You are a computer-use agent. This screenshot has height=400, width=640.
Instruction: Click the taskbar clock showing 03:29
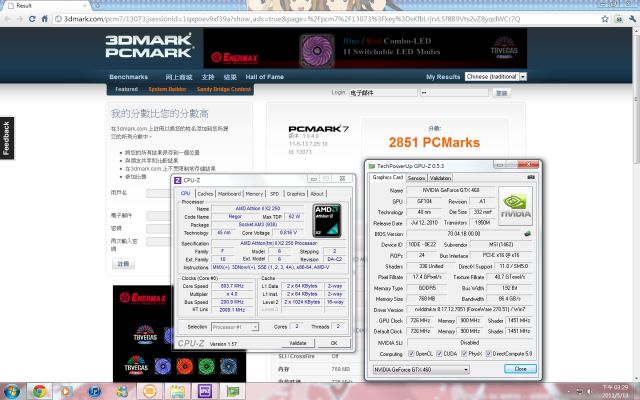[x=616, y=391]
